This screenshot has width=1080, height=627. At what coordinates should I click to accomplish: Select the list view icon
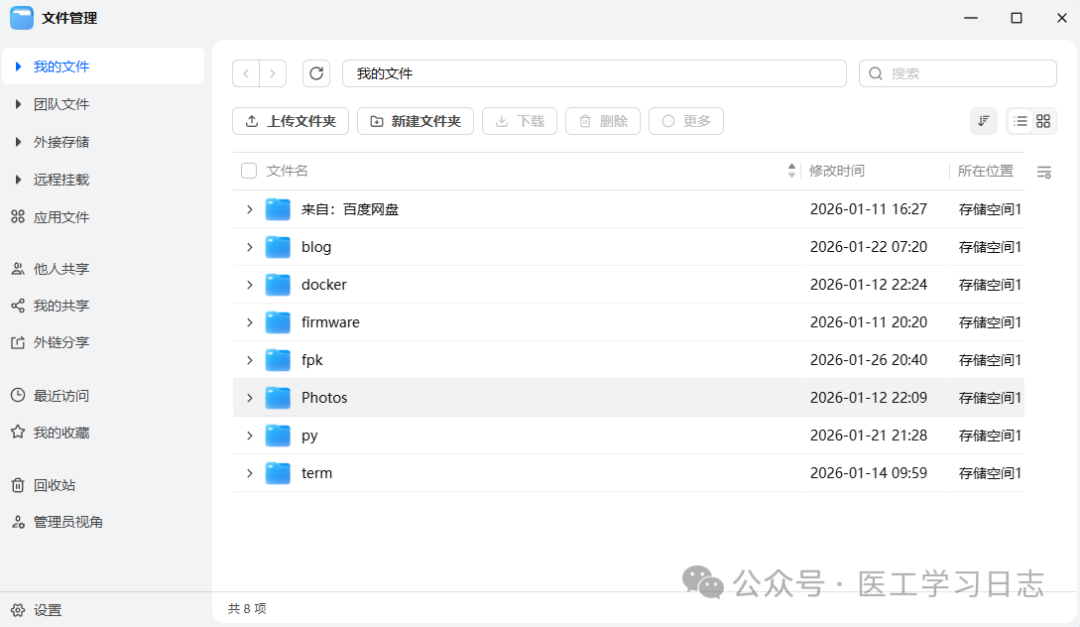click(x=1021, y=120)
